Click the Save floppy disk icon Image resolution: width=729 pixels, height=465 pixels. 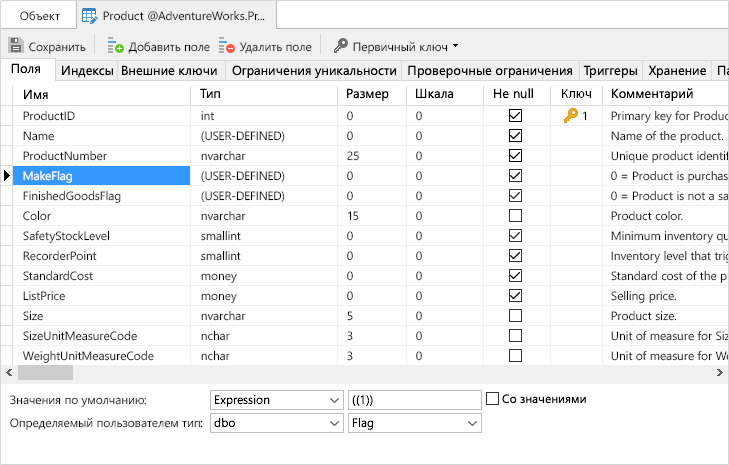(x=16, y=46)
